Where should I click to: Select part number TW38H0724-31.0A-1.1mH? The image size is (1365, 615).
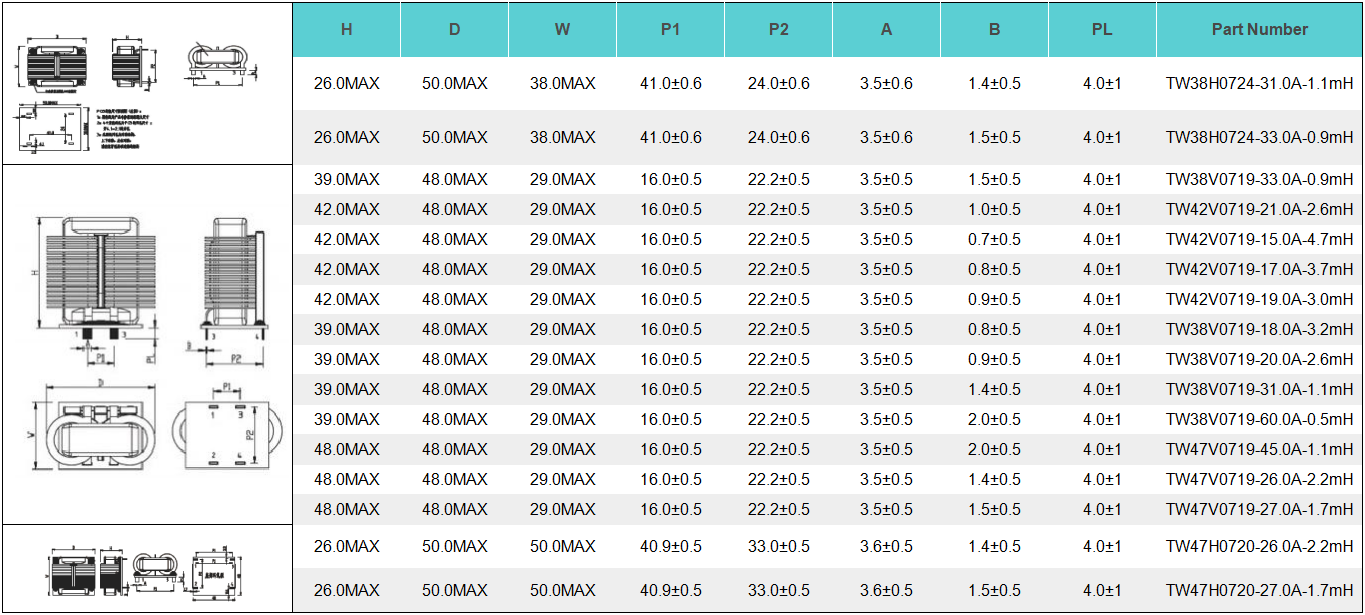tap(1259, 84)
